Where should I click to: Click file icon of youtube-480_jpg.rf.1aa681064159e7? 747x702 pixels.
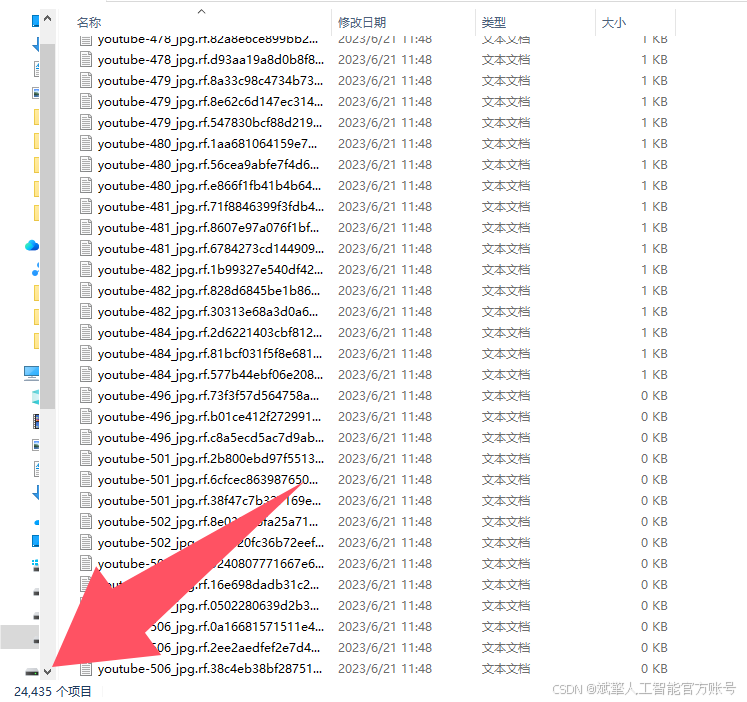pos(86,143)
